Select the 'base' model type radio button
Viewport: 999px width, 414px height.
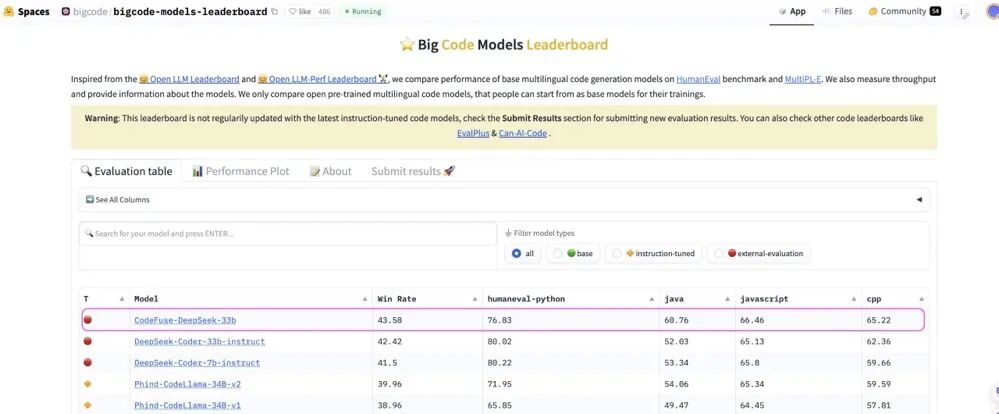click(557, 253)
